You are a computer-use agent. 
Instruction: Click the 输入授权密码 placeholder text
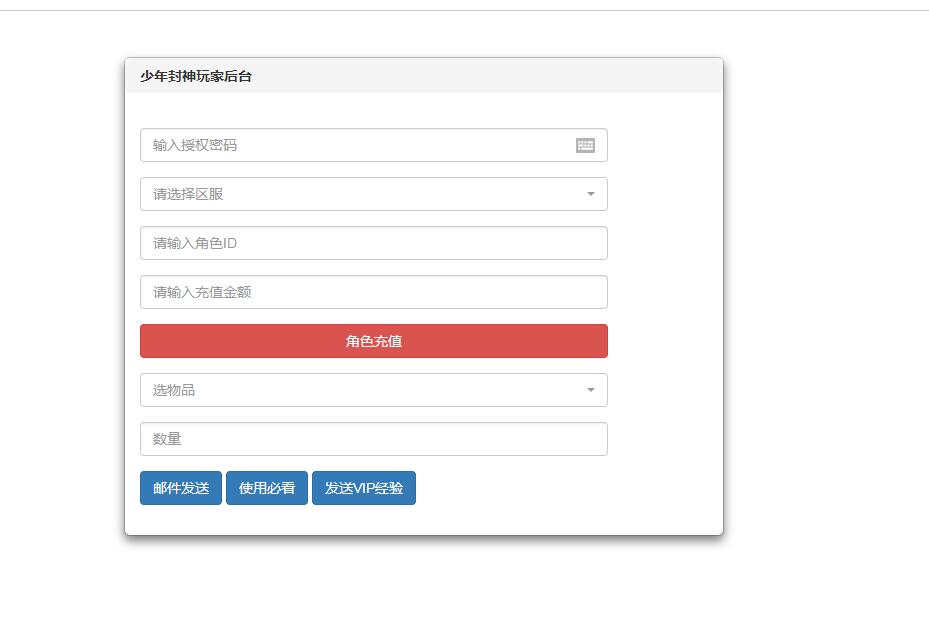pos(195,145)
